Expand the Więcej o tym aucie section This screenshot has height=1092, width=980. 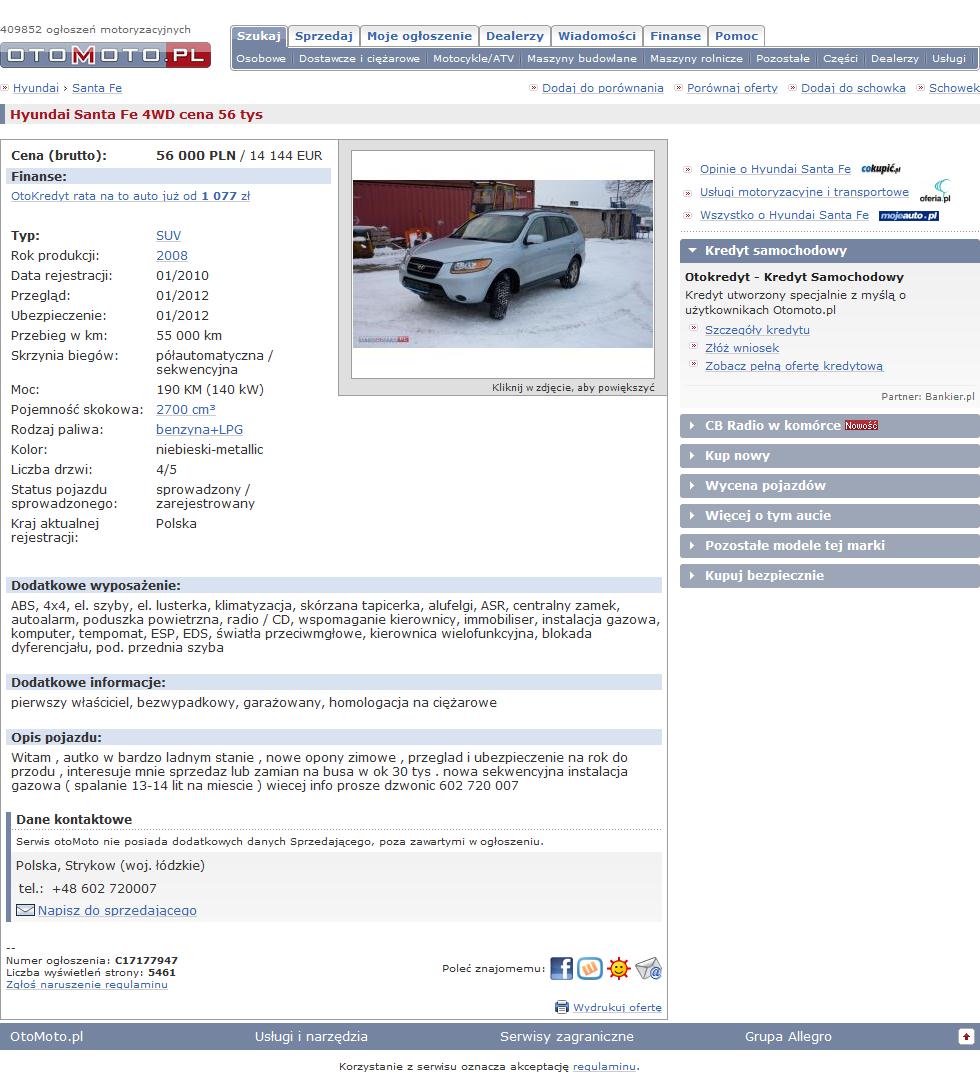[830, 515]
